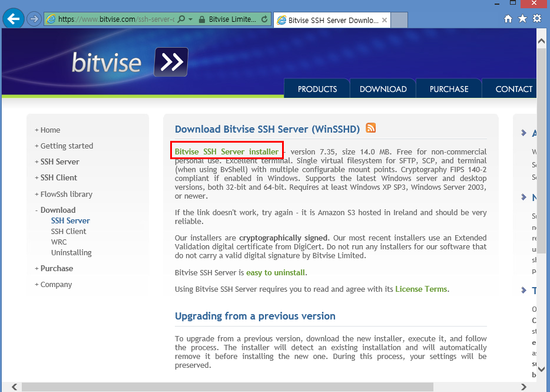Viewport: 550px width, 392px height.
Task: Click the search magnifier in address bar
Action: (x=181, y=19)
